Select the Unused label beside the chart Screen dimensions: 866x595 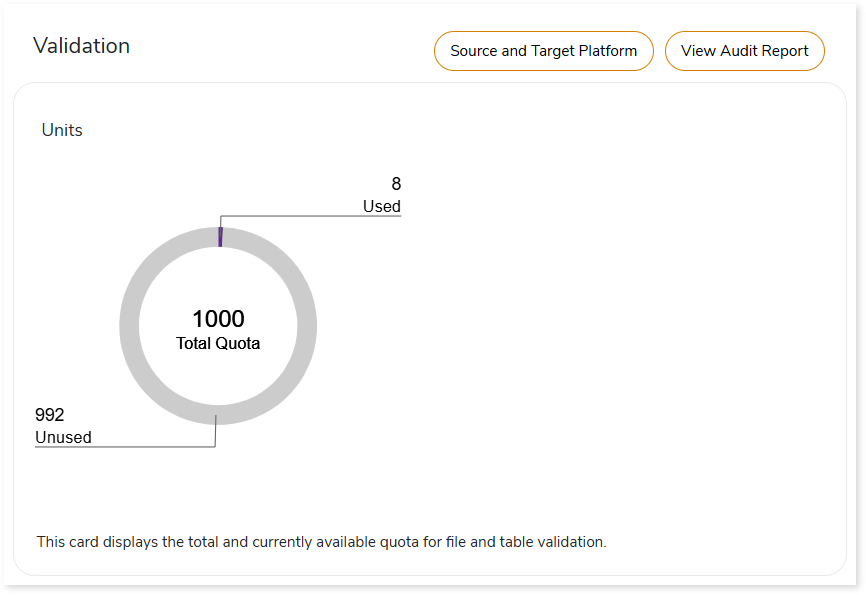click(63, 437)
